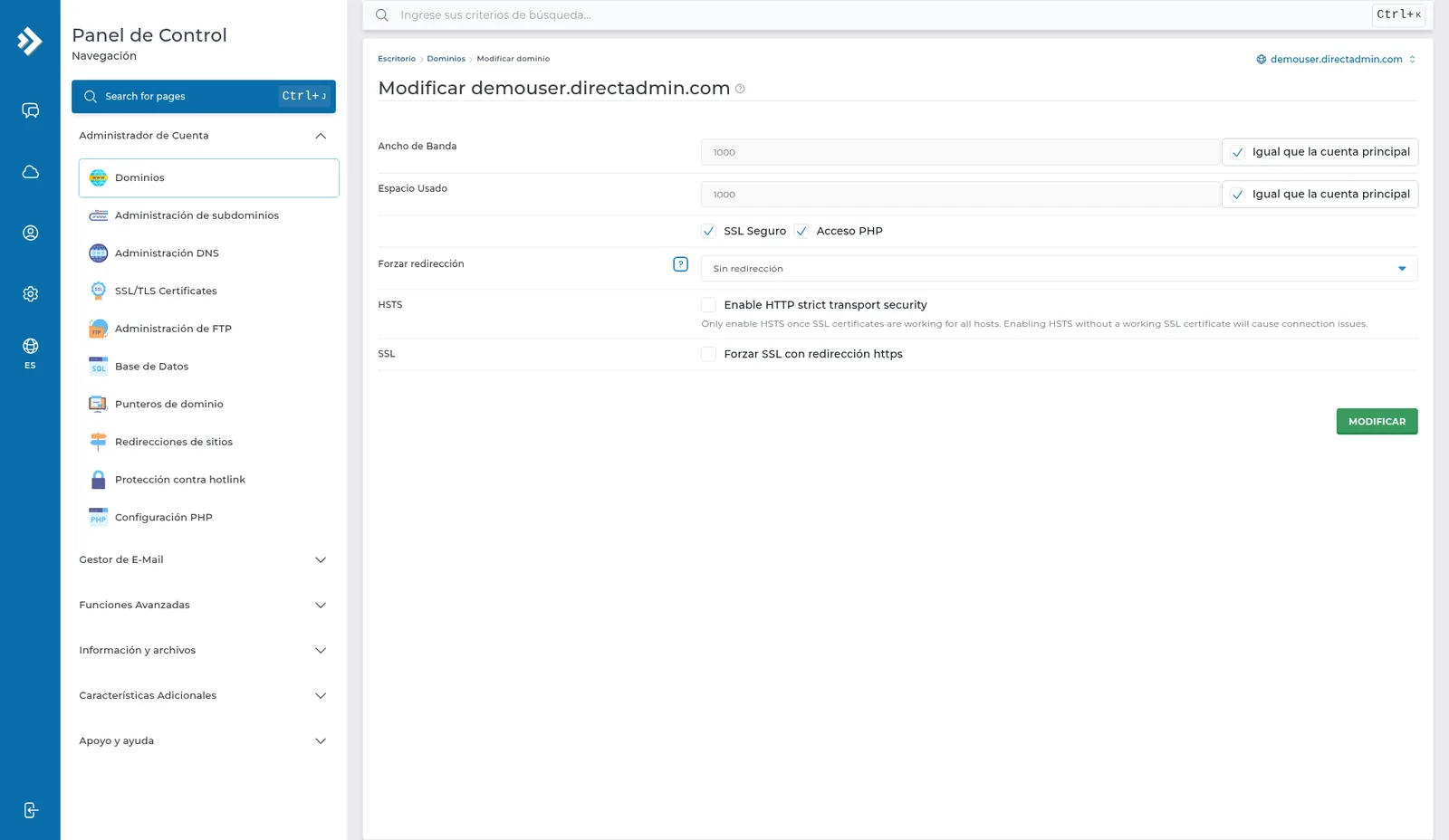
Task: Toggle Espacio Usado same-as-main checkbox
Action: tap(1238, 195)
